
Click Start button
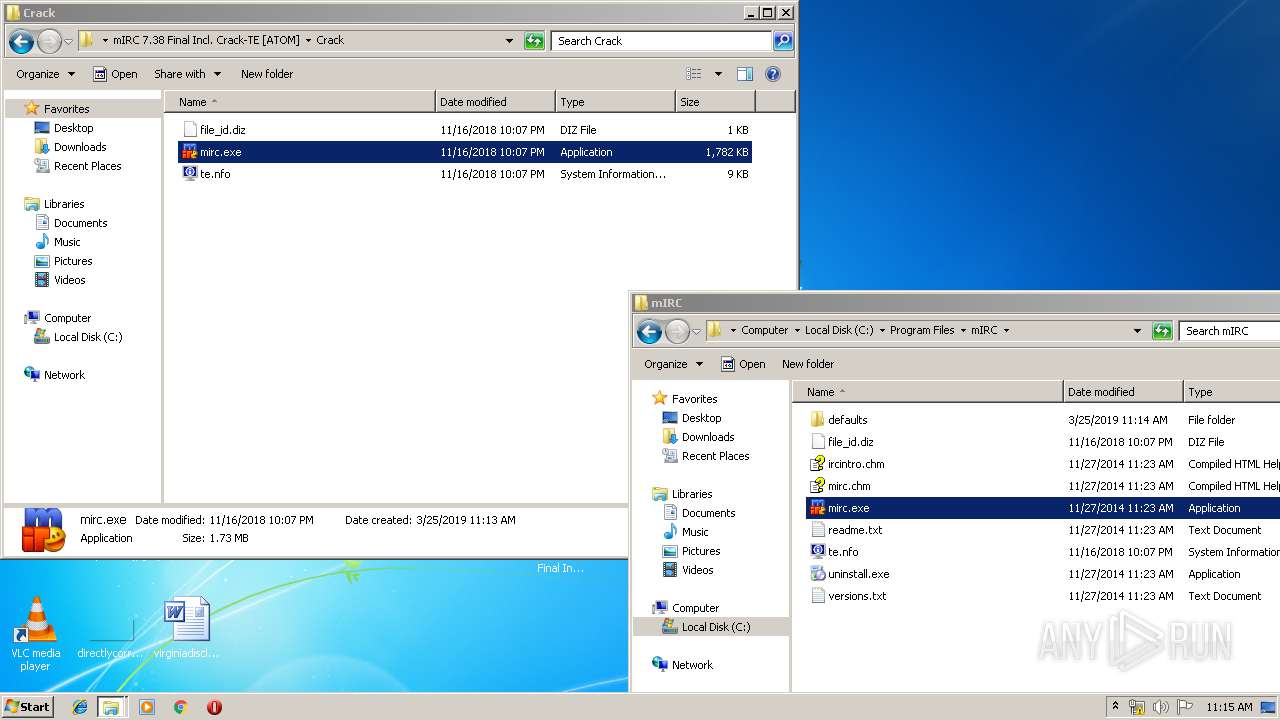click(x=27, y=707)
